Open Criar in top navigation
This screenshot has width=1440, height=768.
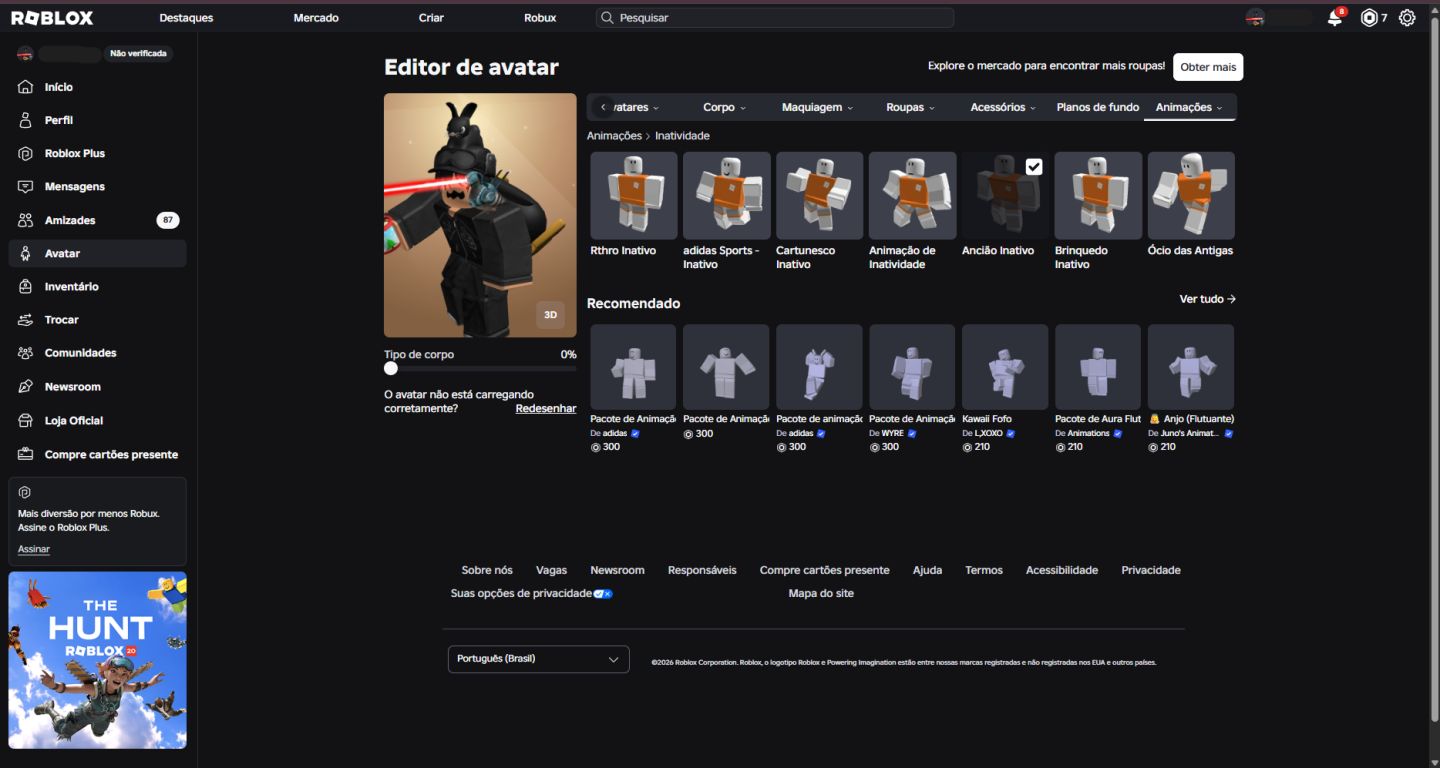click(x=431, y=18)
